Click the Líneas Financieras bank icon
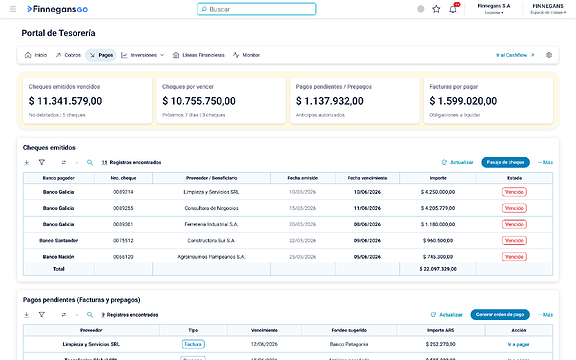The image size is (576, 360). (176, 55)
